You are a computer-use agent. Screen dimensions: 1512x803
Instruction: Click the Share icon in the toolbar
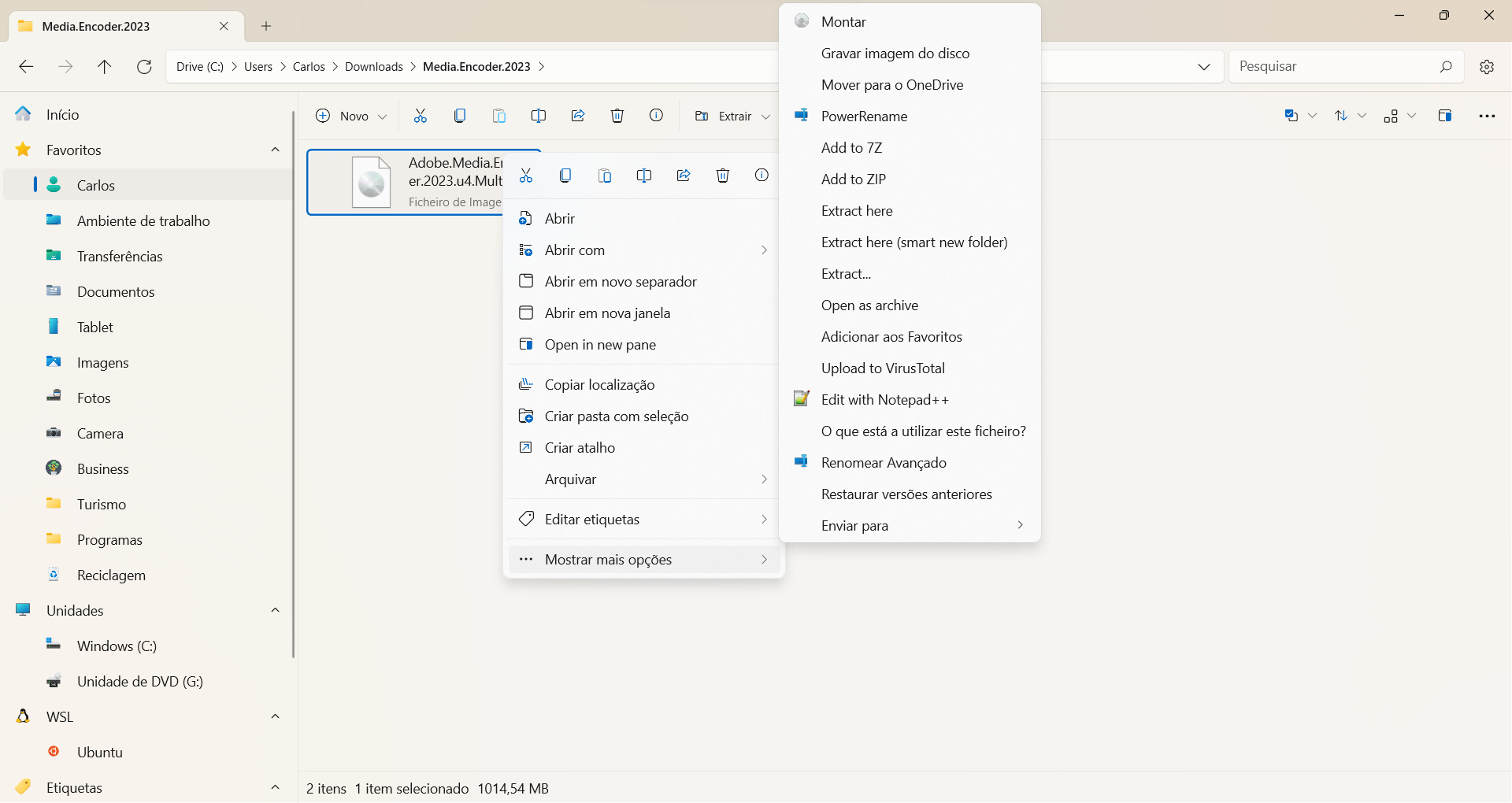[x=577, y=116]
